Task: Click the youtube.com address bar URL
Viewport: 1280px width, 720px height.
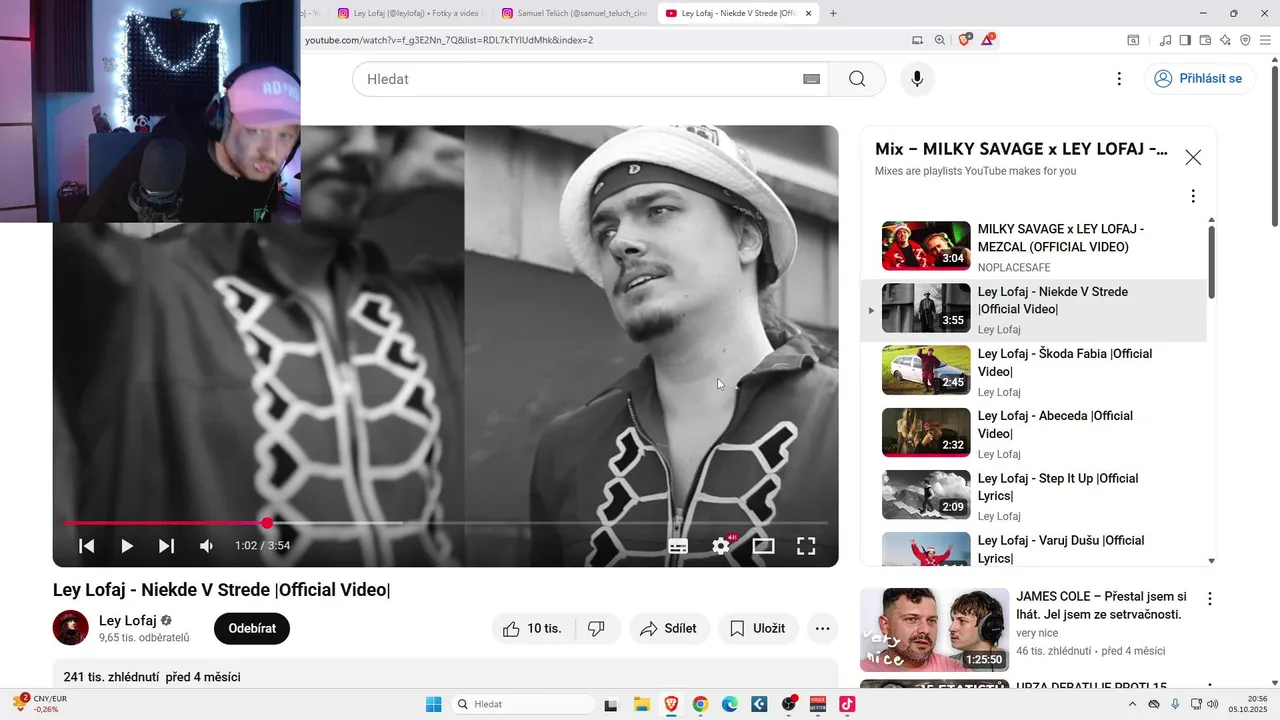Action: [449, 40]
